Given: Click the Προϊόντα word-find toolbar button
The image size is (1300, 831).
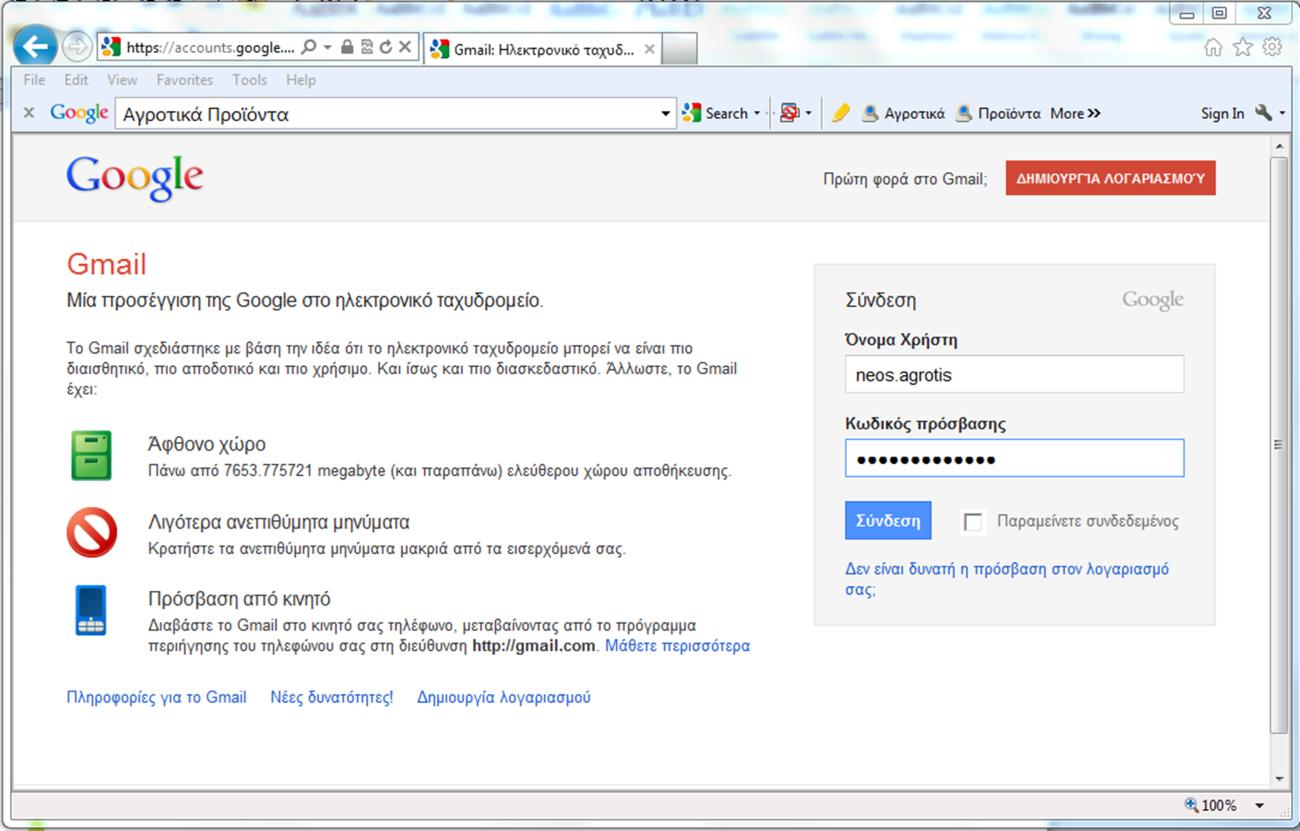Looking at the screenshot, I should pyautogui.click(x=998, y=113).
